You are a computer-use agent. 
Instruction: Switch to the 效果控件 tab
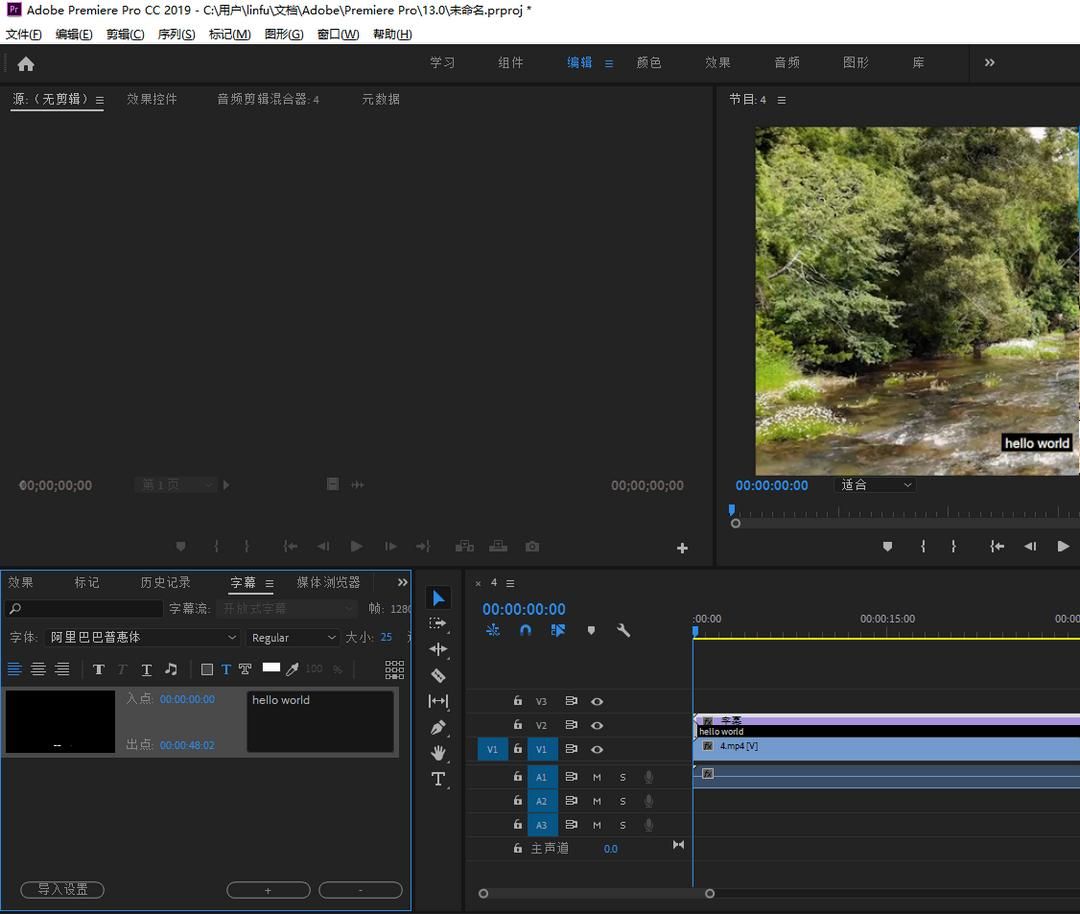[152, 99]
